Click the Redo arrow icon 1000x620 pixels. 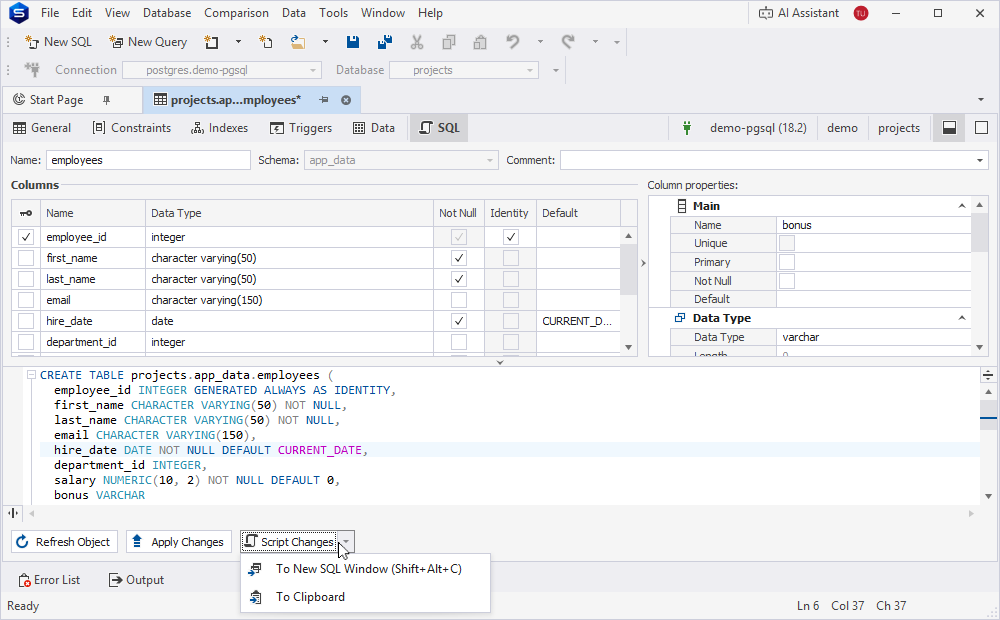coord(568,42)
